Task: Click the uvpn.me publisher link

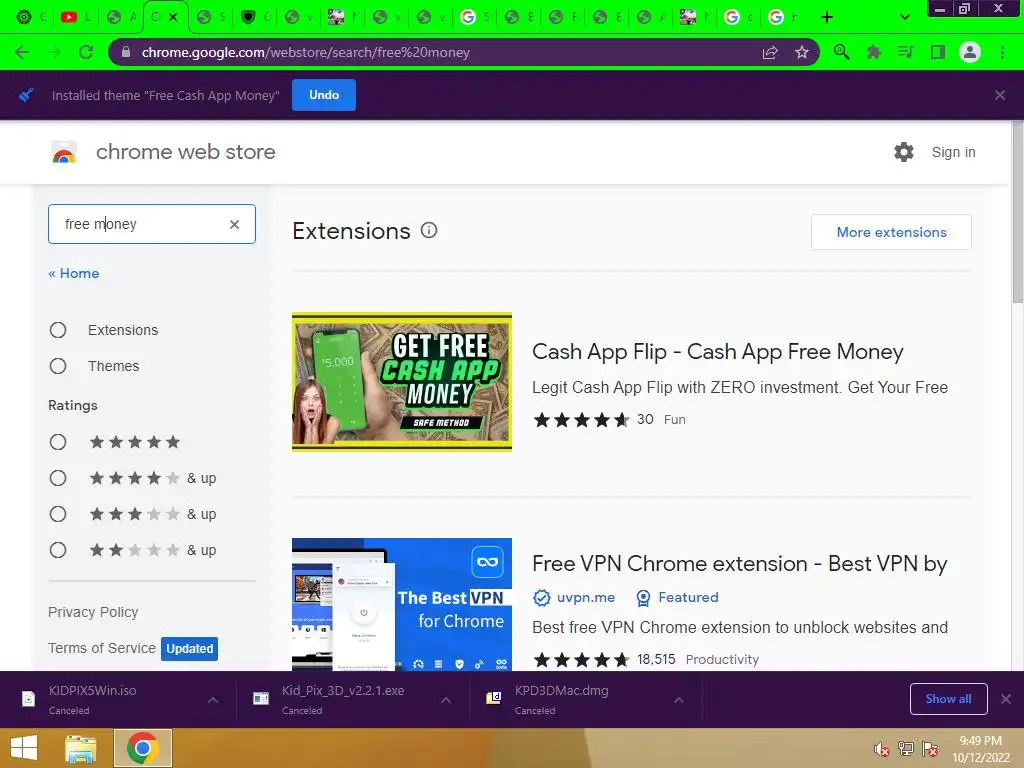Action: pyautogui.click(x=585, y=597)
